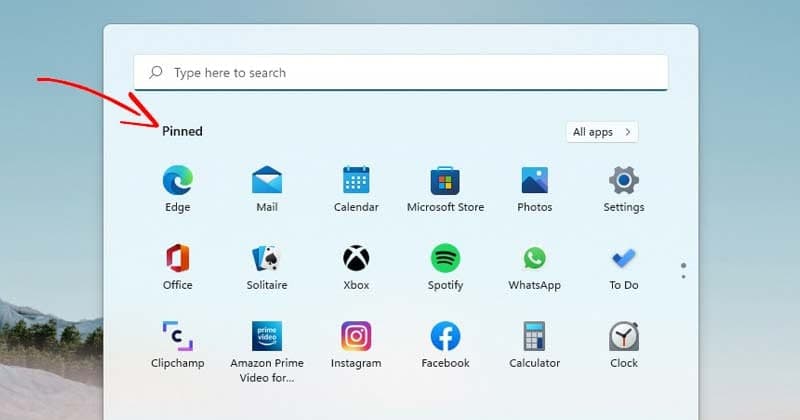Image resolution: width=800 pixels, height=420 pixels.
Task: Launch the Mail app
Action: 267,188
